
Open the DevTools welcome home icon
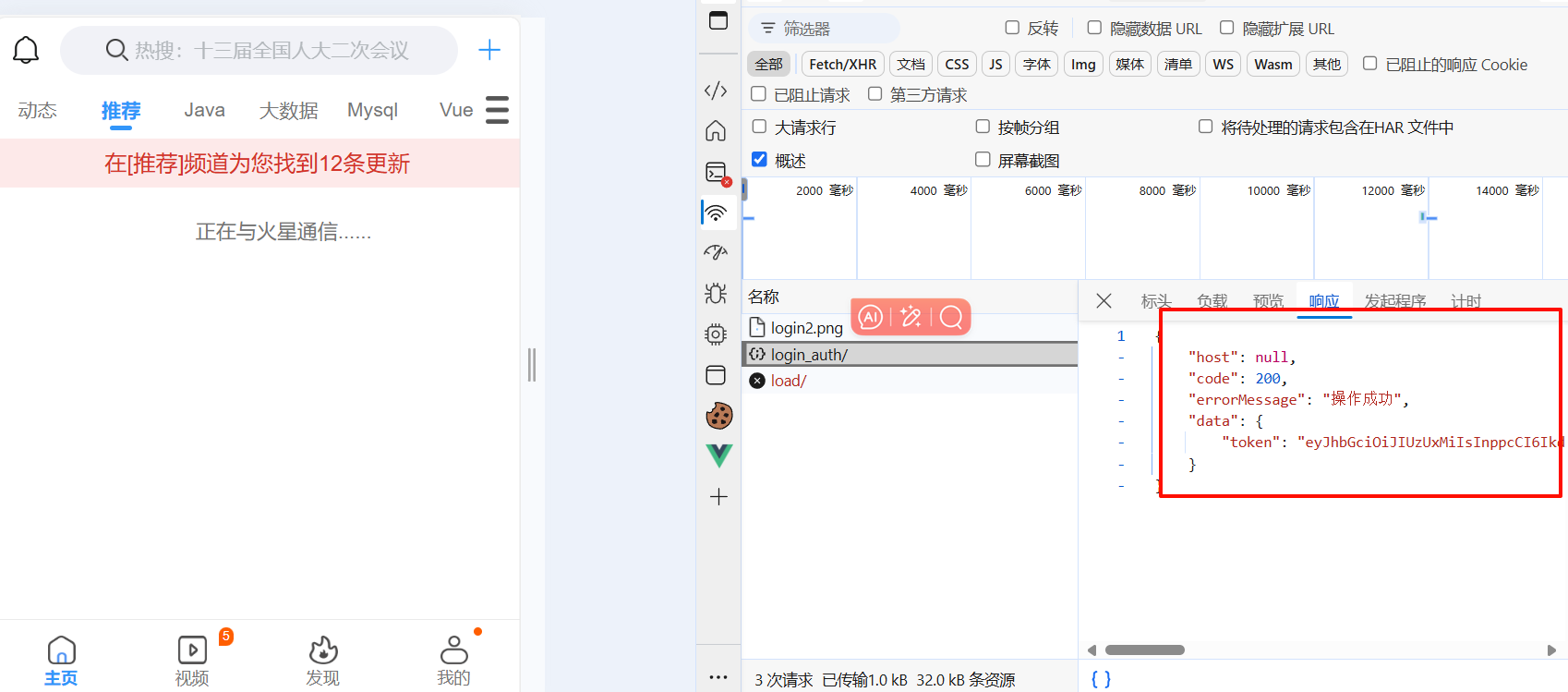716,131
